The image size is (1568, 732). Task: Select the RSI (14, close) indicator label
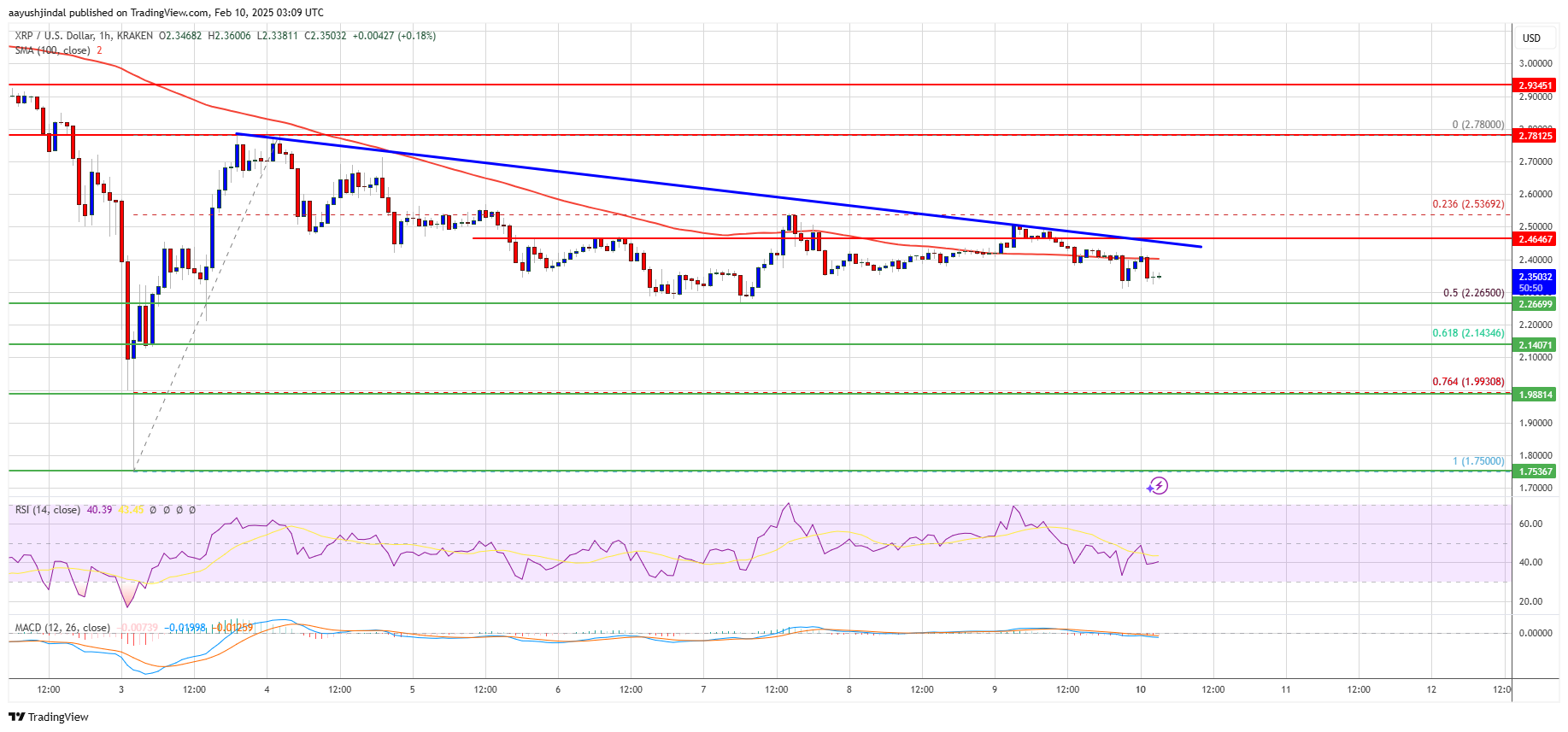point(47,510)
